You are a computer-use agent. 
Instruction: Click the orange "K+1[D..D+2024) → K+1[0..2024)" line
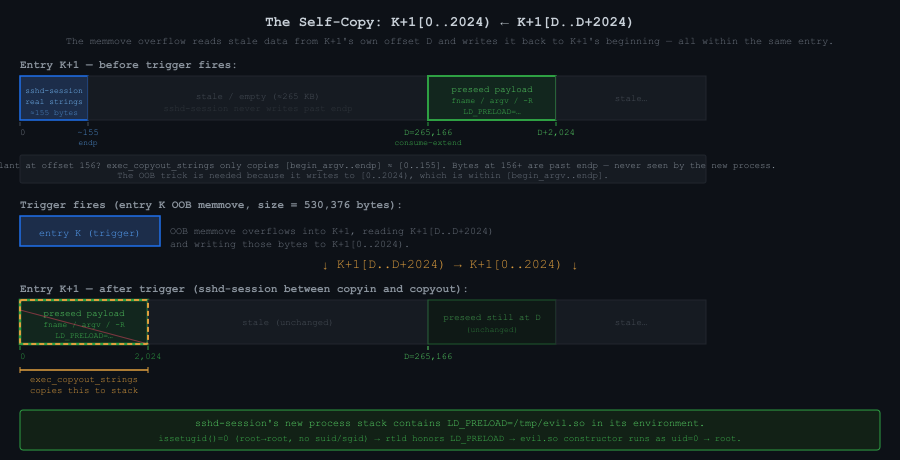point(449,265)
